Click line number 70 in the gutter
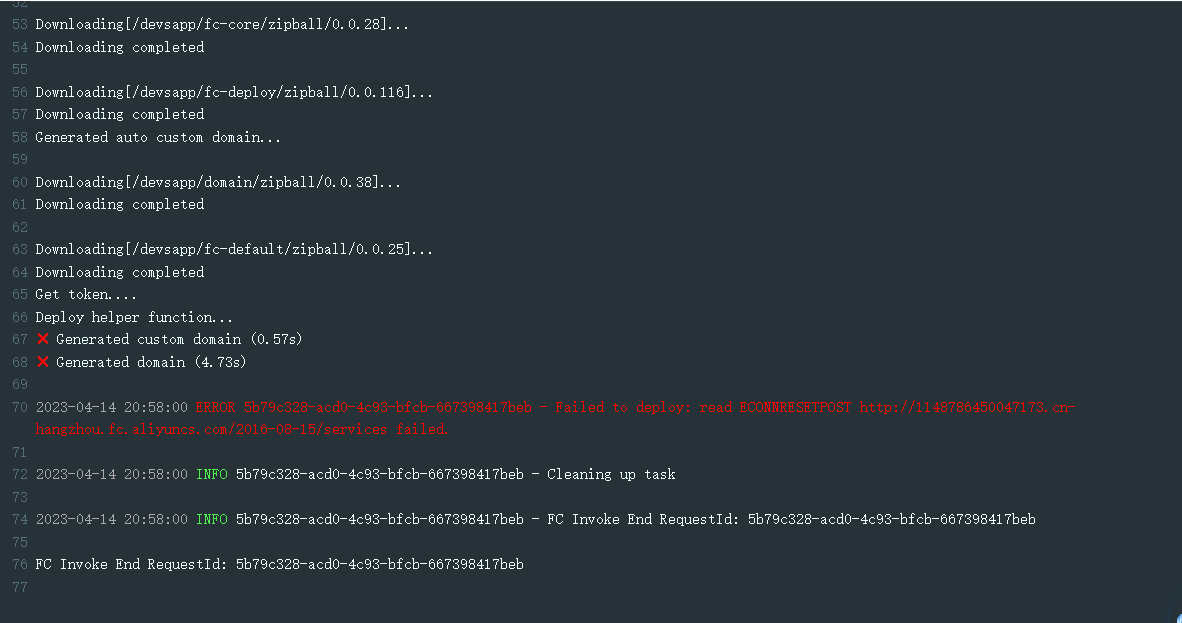This screenshot has height=623, width=1182. 20,407
